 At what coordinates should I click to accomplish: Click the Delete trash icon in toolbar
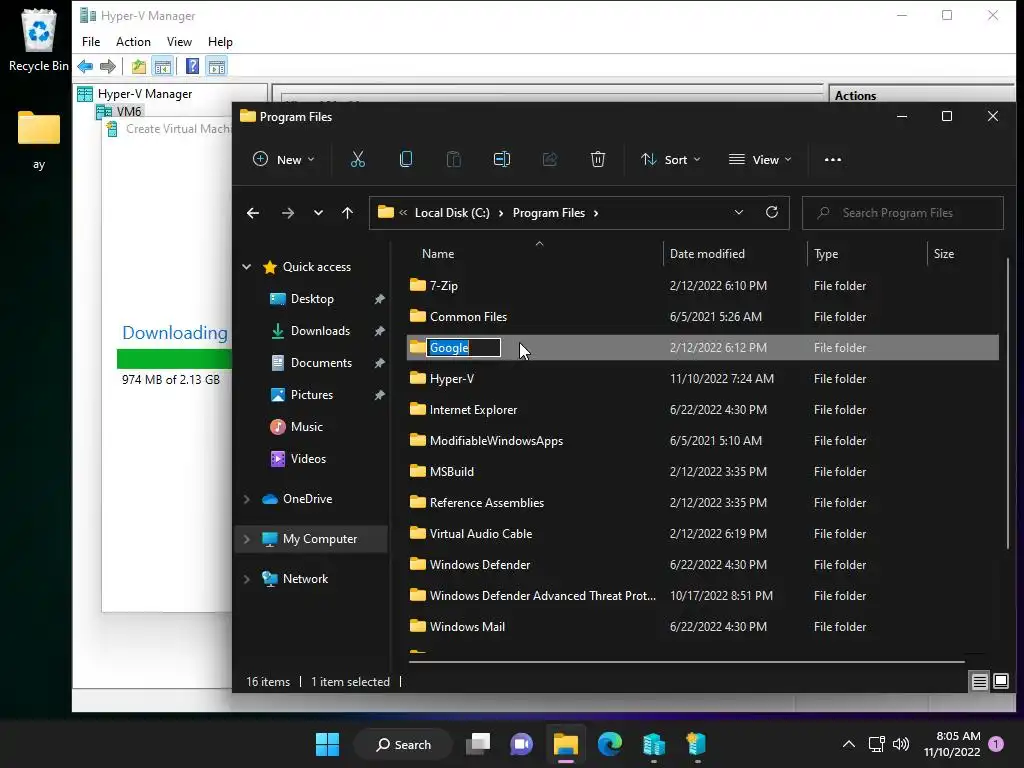(x=598, y=159)
